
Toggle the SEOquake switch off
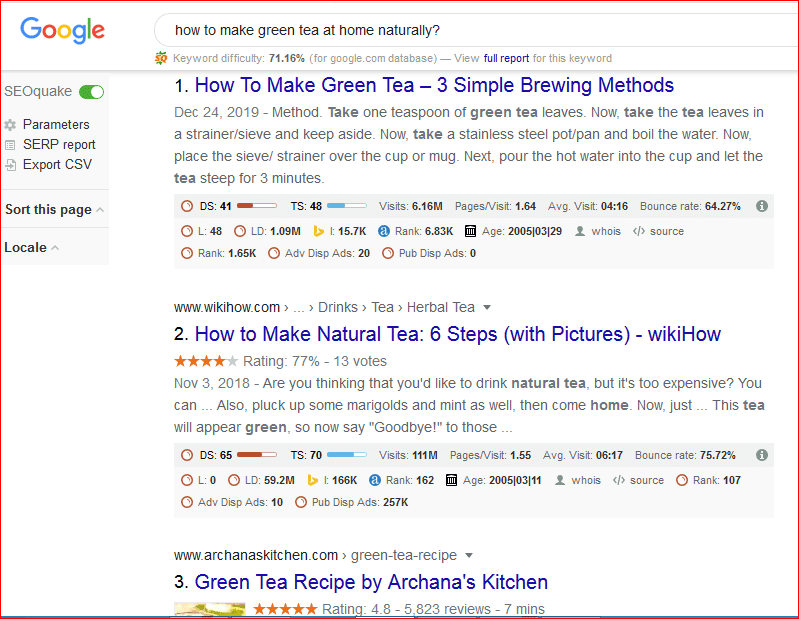click(92, 92)
